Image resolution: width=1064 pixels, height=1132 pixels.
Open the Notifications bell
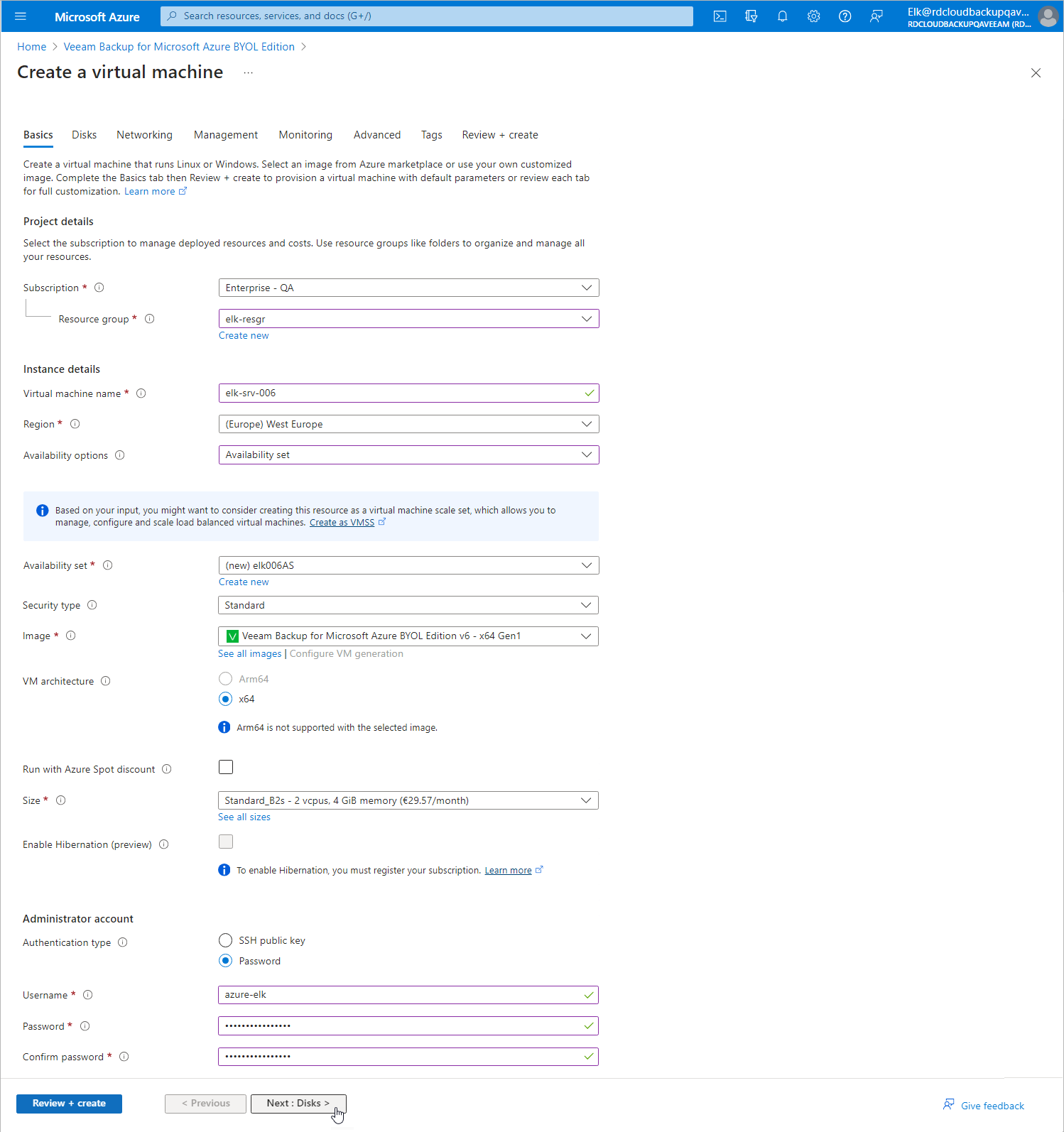782,16
